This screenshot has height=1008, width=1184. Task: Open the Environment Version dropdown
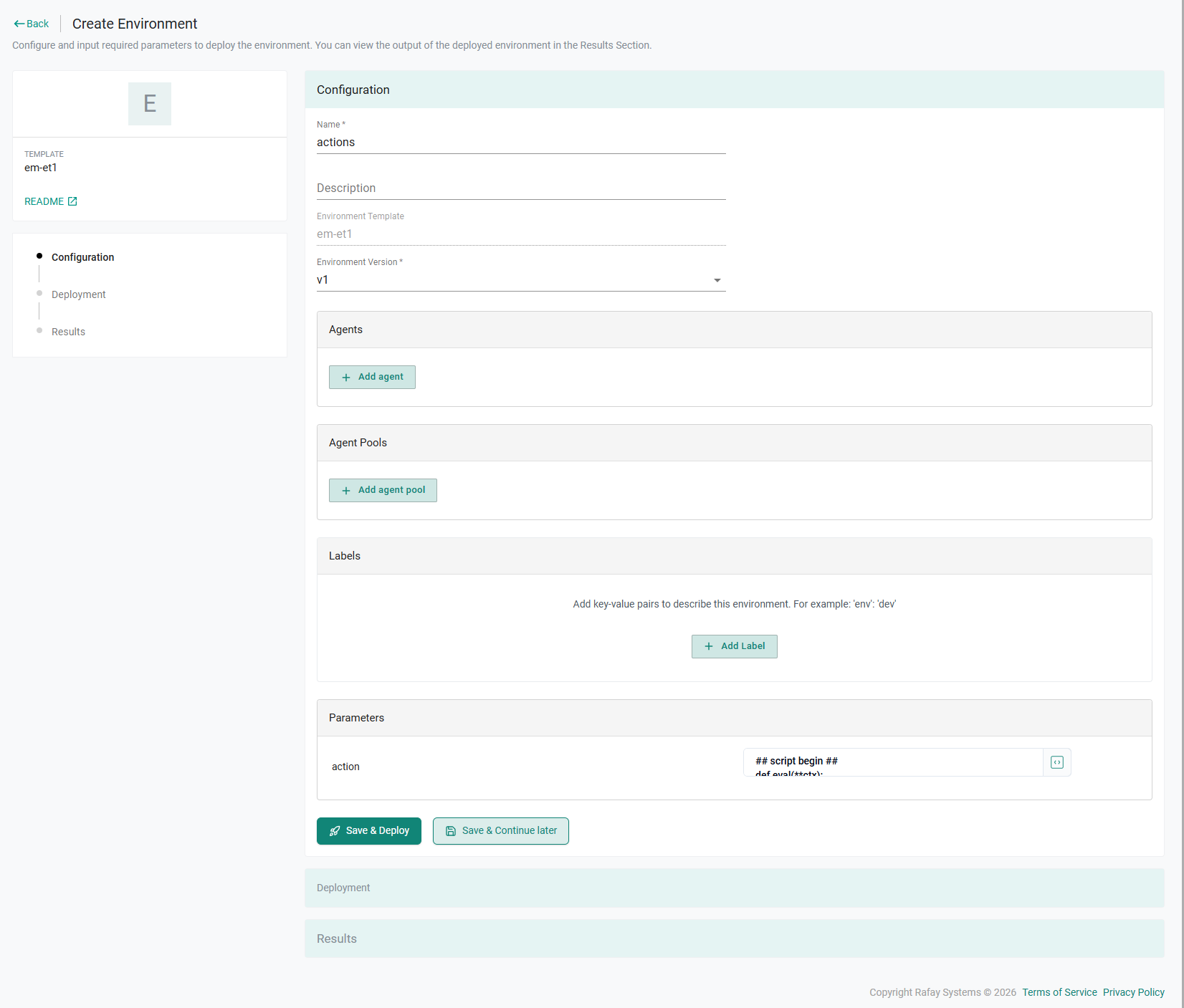point(717,280)
